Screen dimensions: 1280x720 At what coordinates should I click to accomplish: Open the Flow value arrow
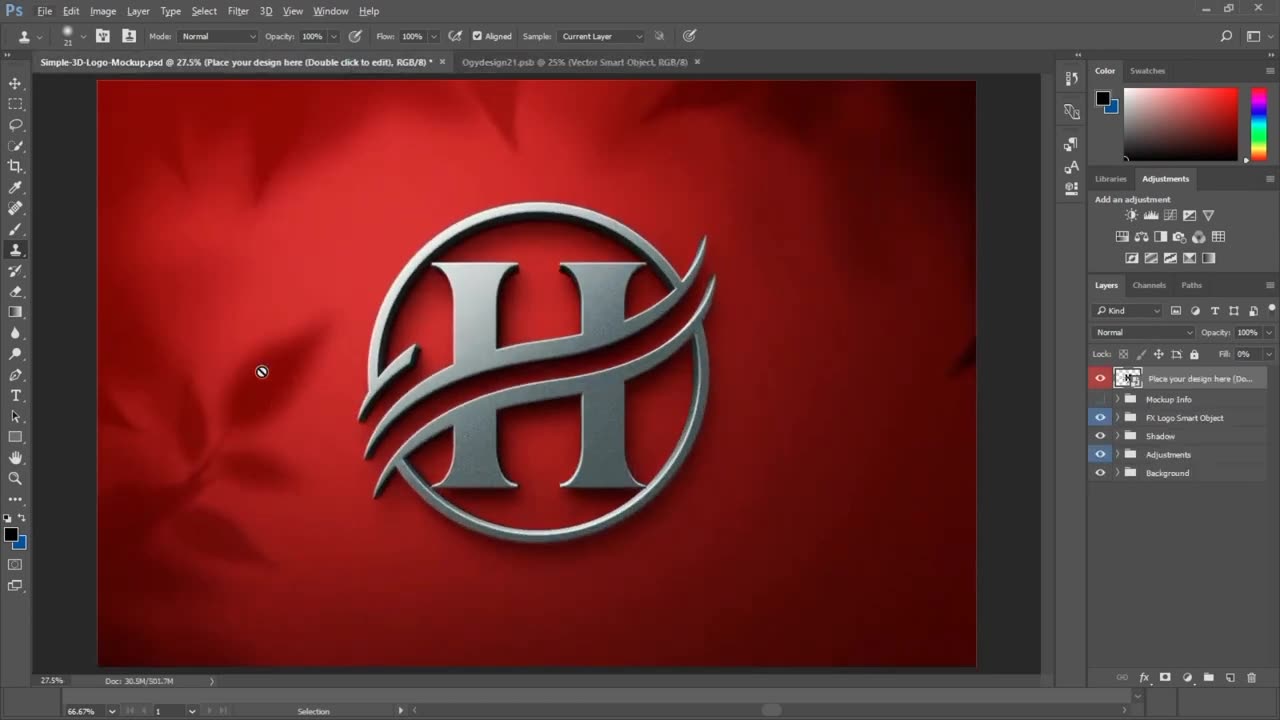click(433, 36)
